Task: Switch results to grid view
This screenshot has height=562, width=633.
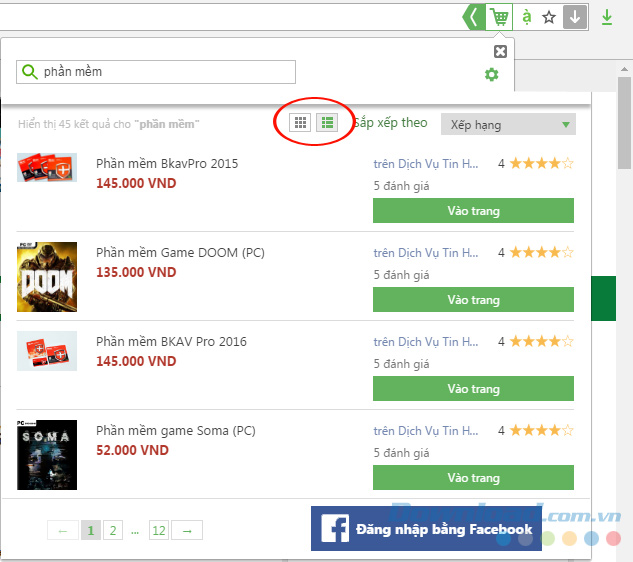Action: coord(300,122)
